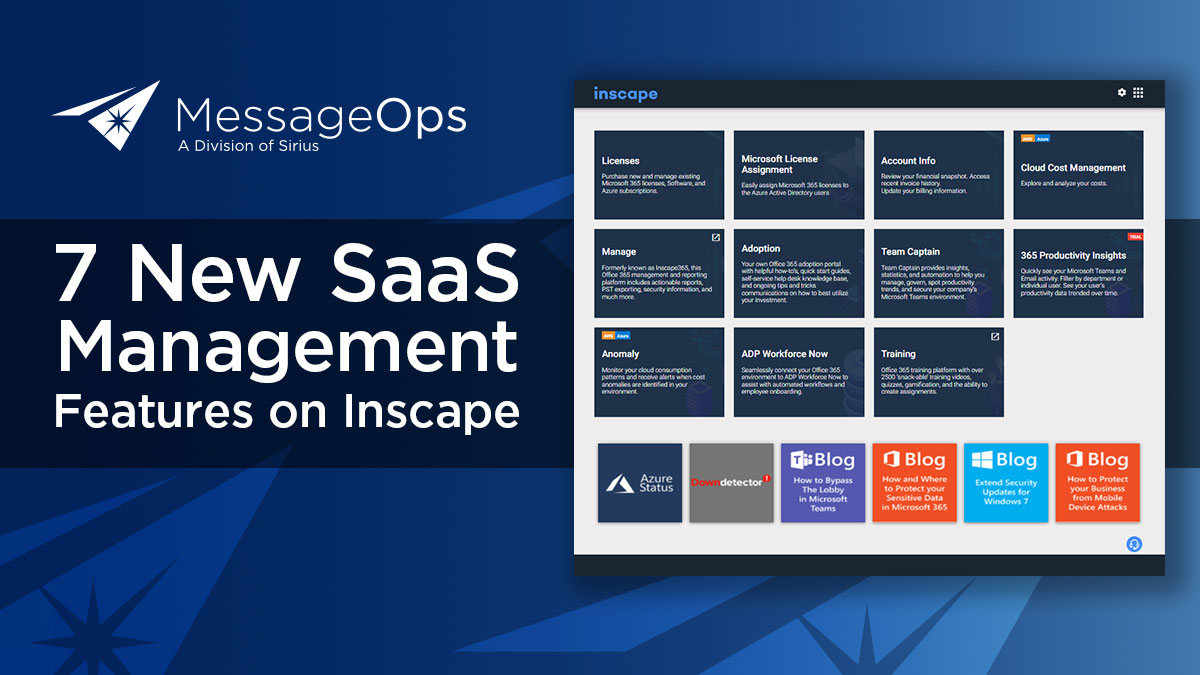Click the Windows icon on the Windows 7 blog tile
This screenshot has height=675, width=1200.
pos(983,460)
